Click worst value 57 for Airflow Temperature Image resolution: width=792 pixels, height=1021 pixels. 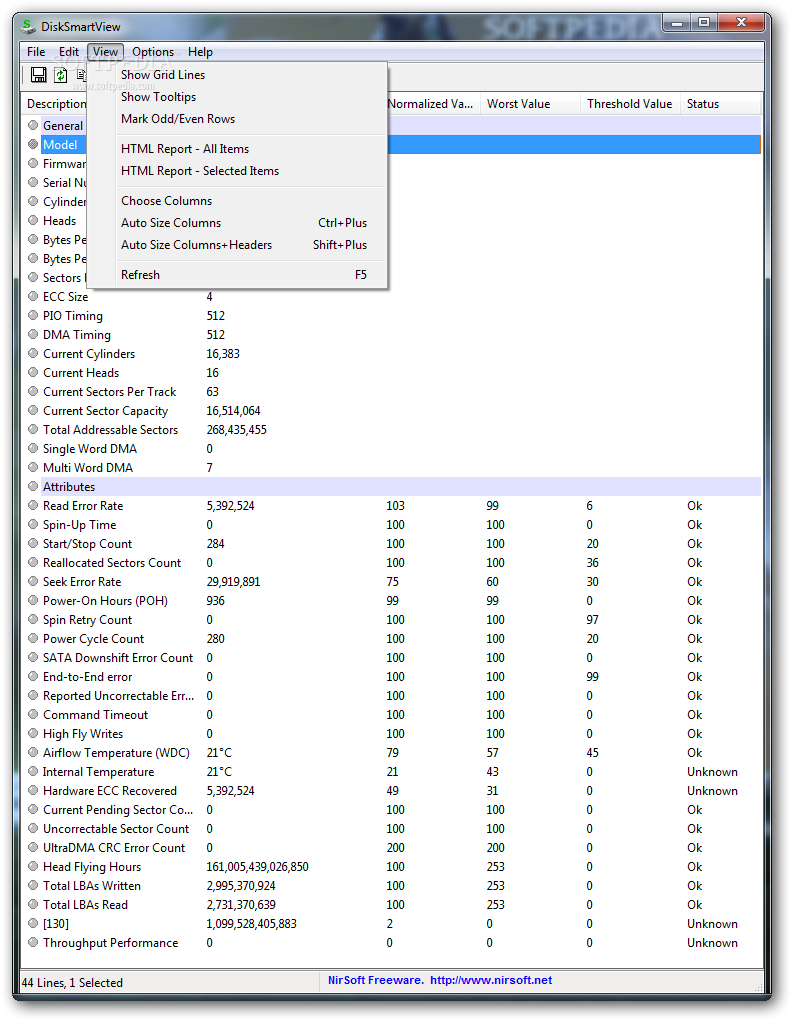492,753
